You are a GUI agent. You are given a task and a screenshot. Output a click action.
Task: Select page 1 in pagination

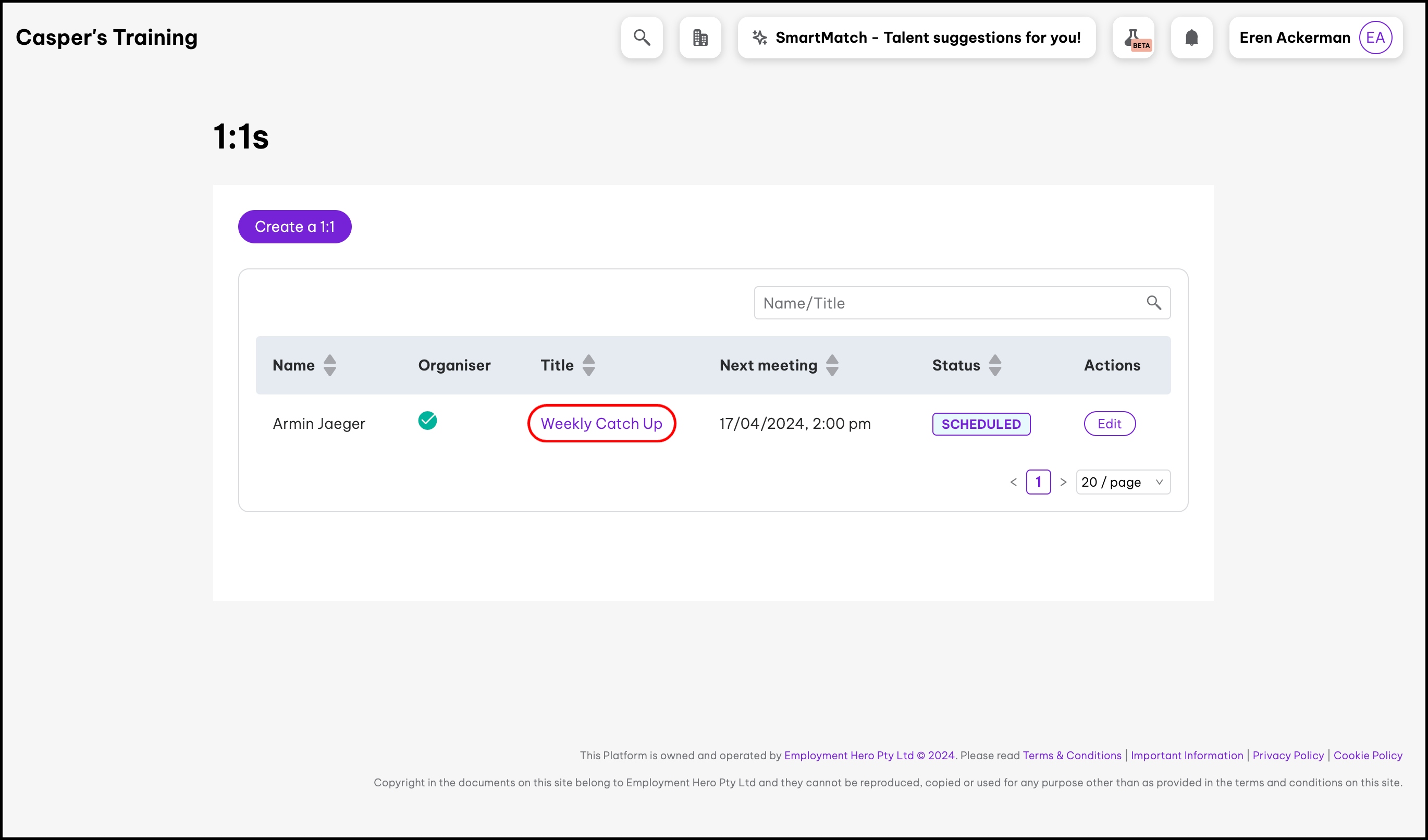(1038, 482)
